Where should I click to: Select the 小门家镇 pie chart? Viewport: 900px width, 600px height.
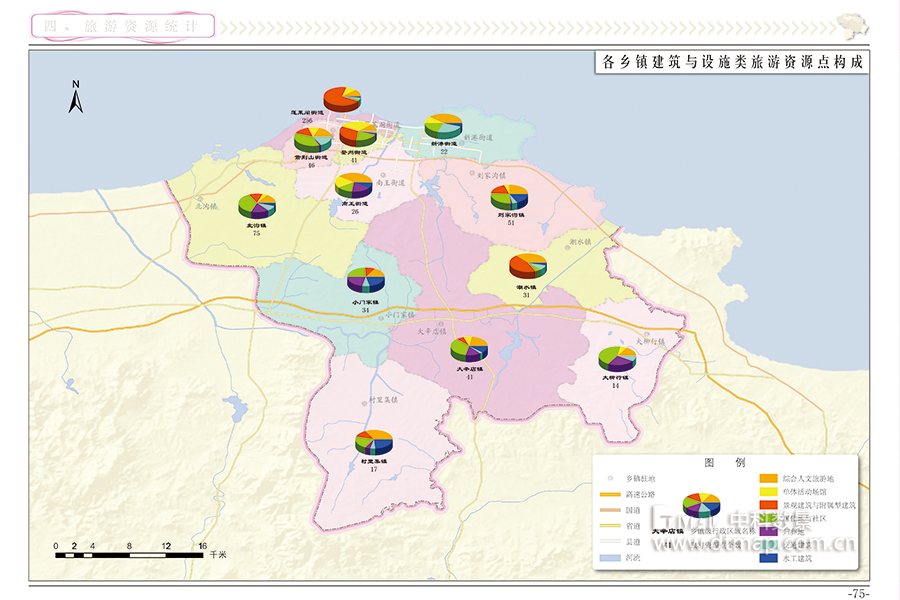[366, 280]
